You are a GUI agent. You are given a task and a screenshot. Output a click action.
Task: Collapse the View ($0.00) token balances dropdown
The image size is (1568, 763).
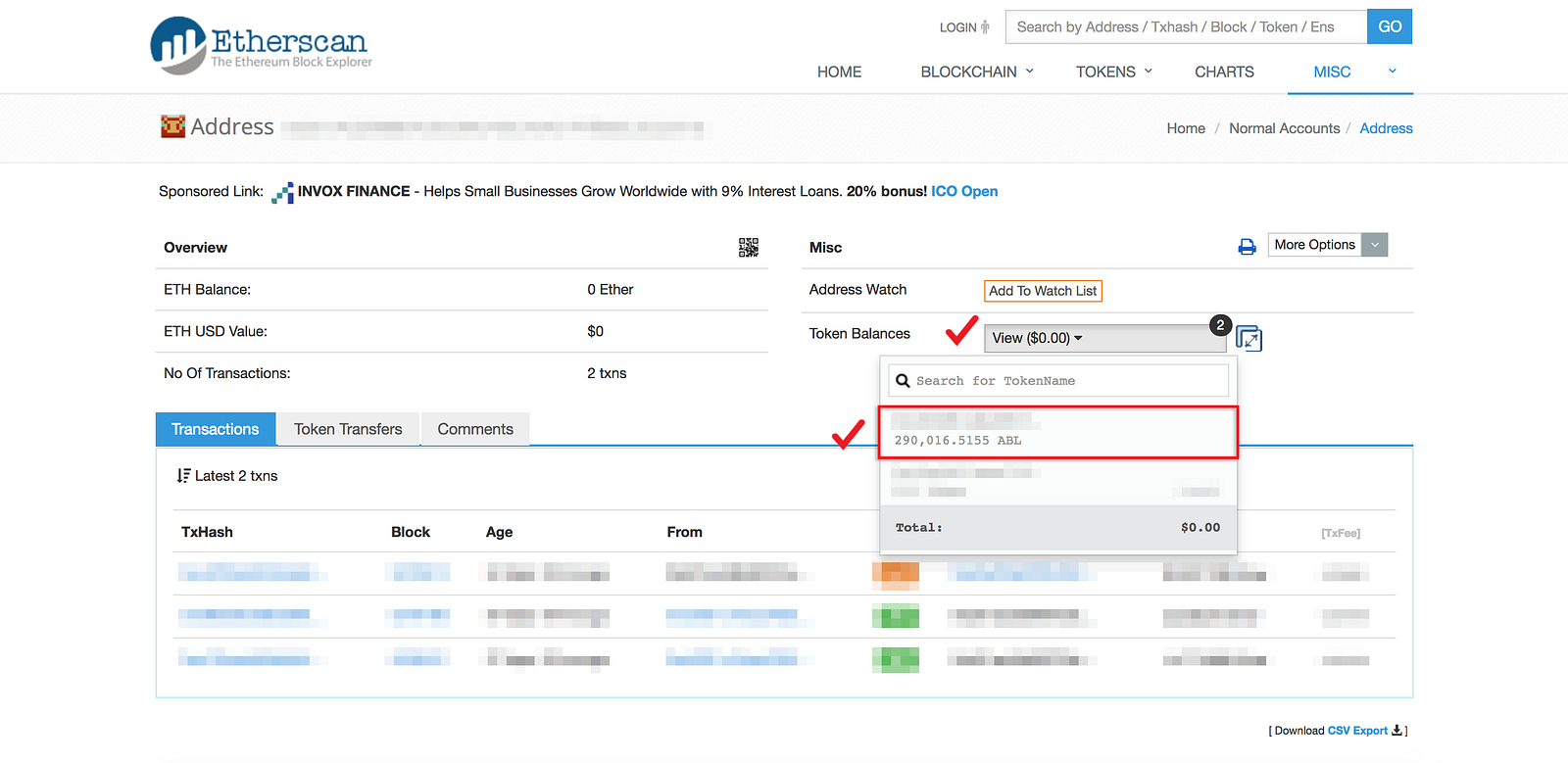tap(1105, 338)
